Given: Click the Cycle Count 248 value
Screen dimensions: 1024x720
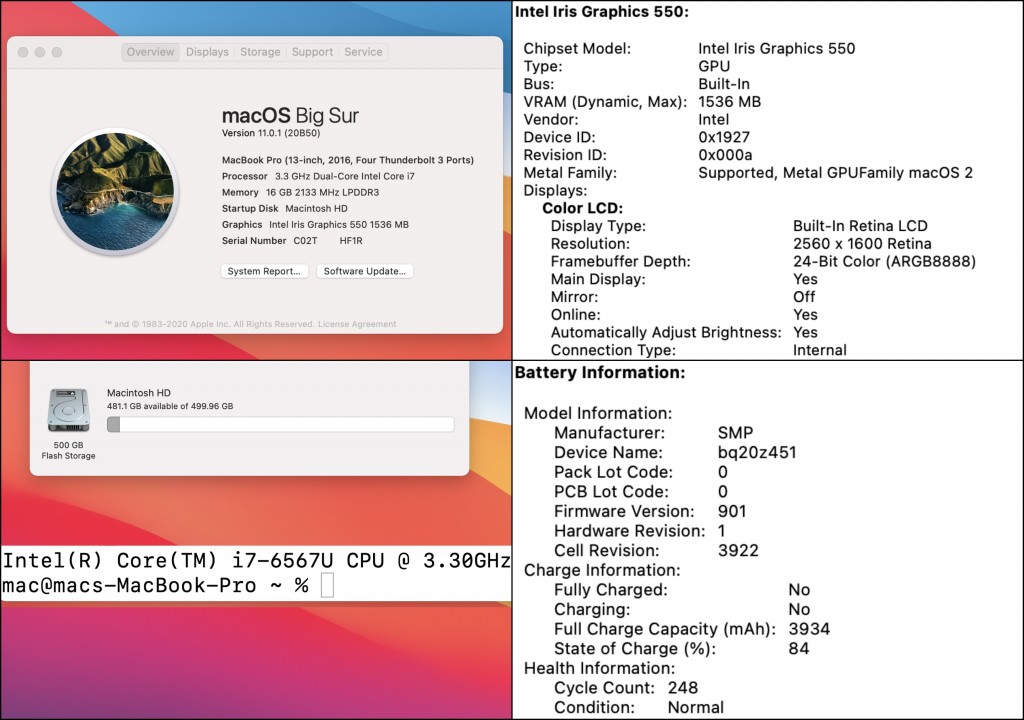Looking at the screenshot, I should (682, 688).
